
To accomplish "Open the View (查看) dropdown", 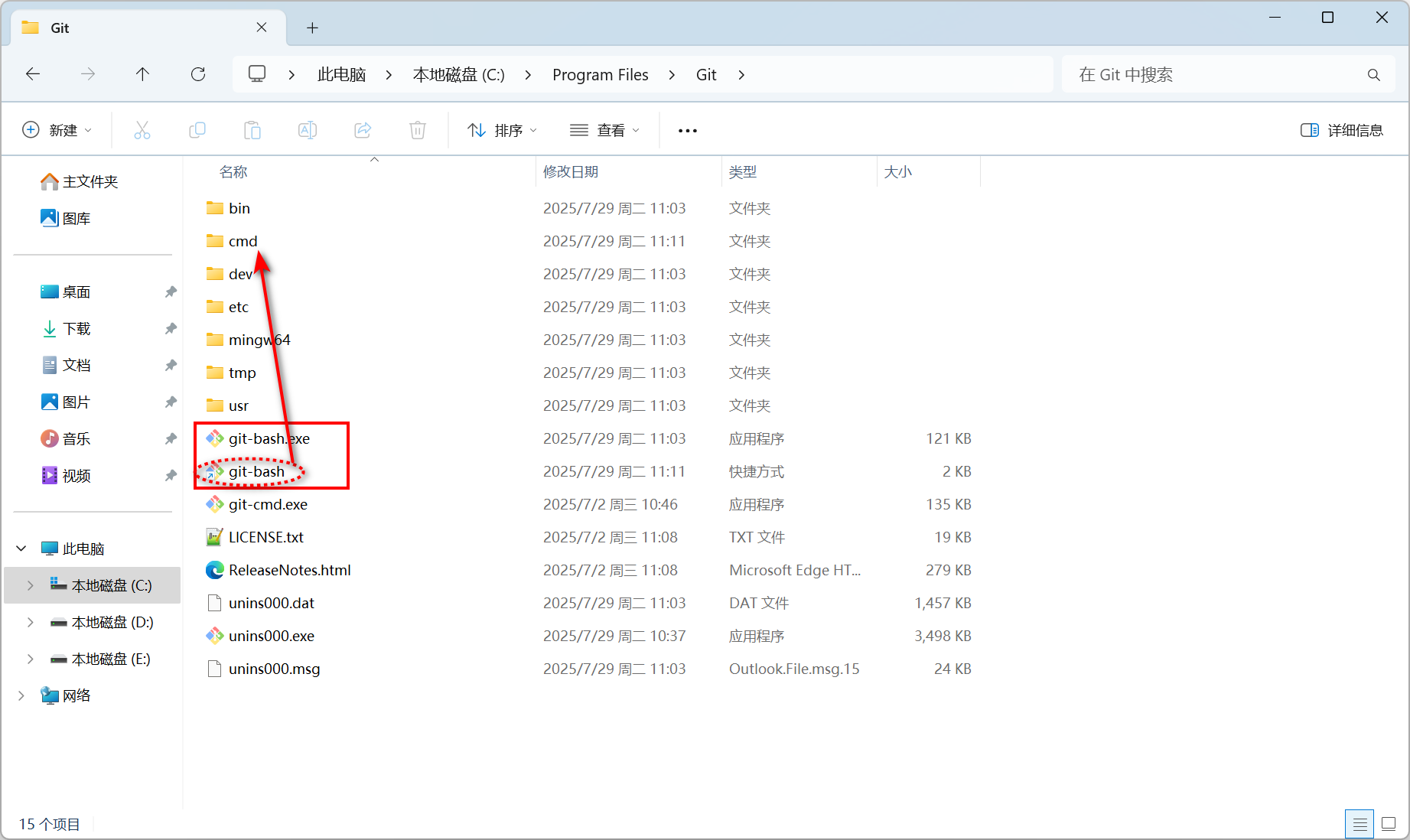I will coord(604,130).
